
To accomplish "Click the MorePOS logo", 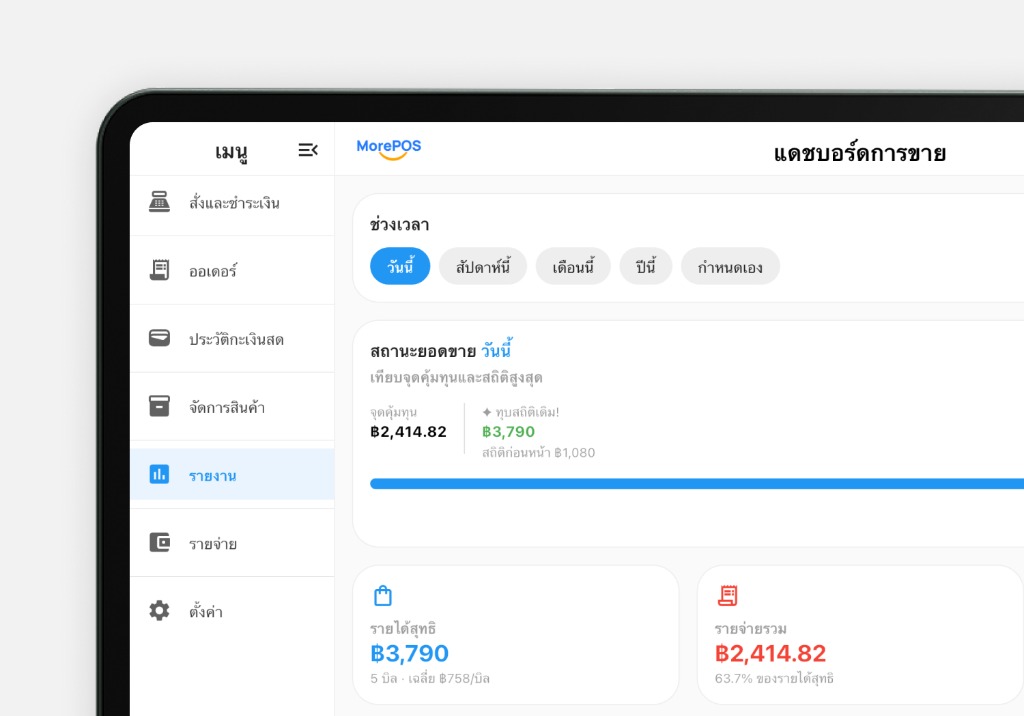I will 389,149.
